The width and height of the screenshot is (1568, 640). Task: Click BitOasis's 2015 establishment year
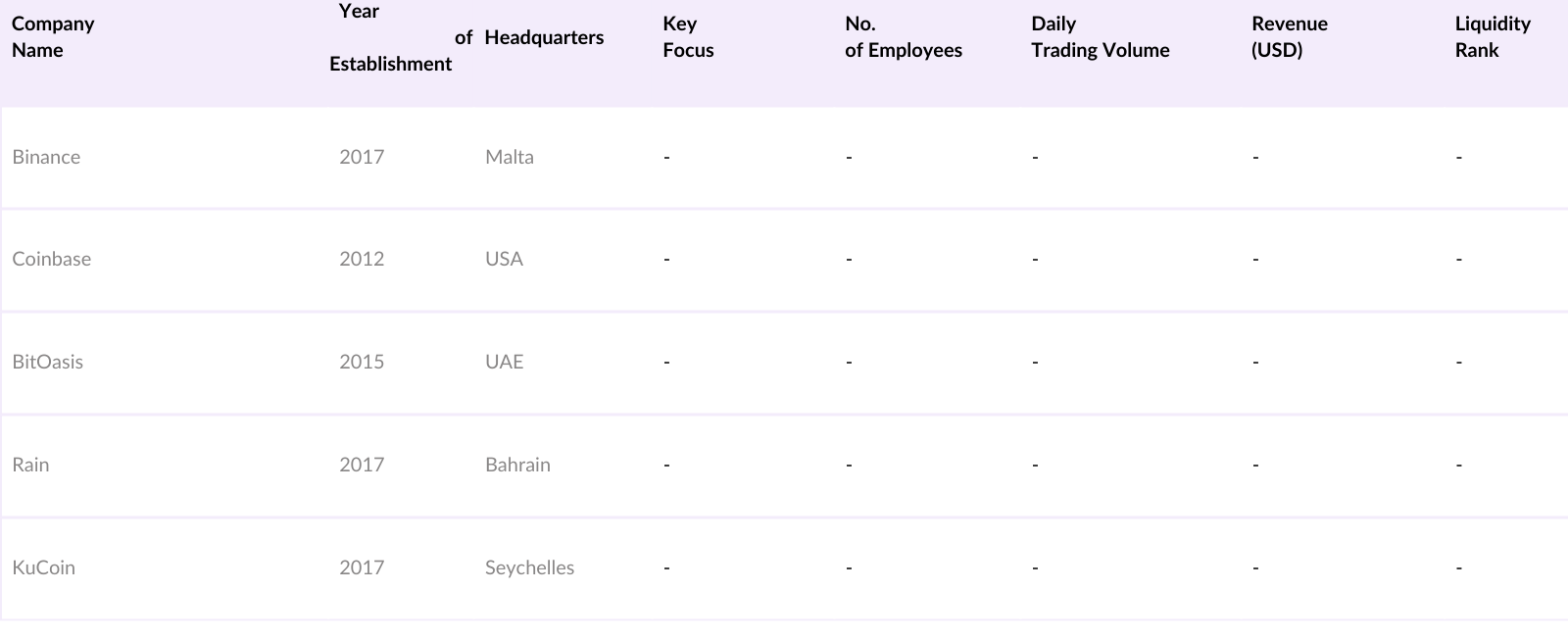tap(362, 362)
